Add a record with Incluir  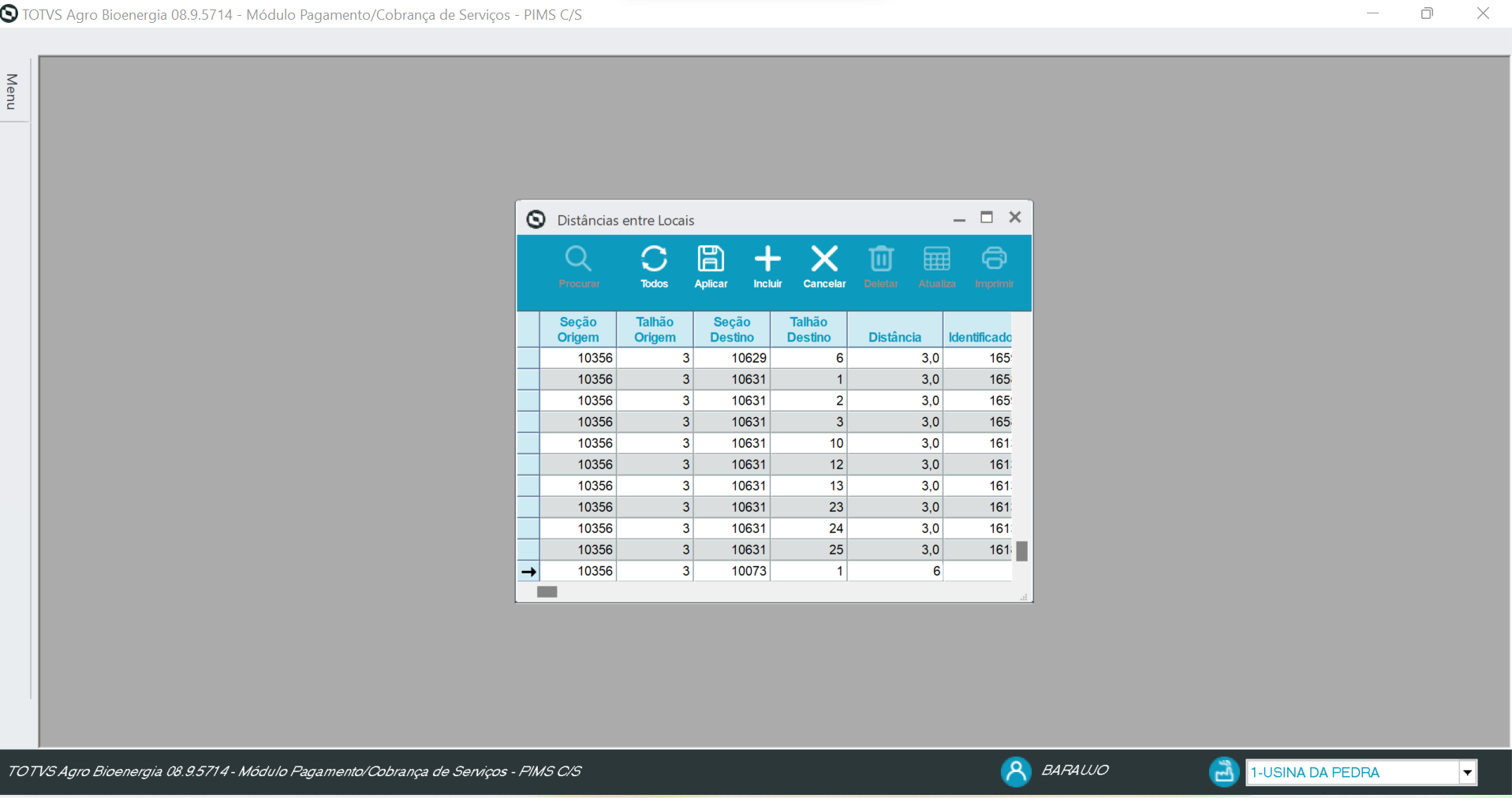coord(767,259)
